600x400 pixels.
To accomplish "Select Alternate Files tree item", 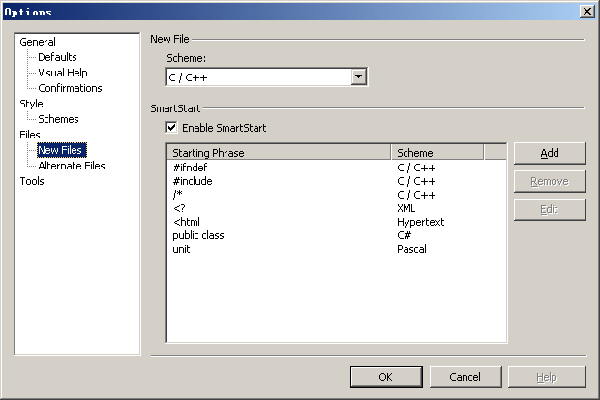I will 71,166.
